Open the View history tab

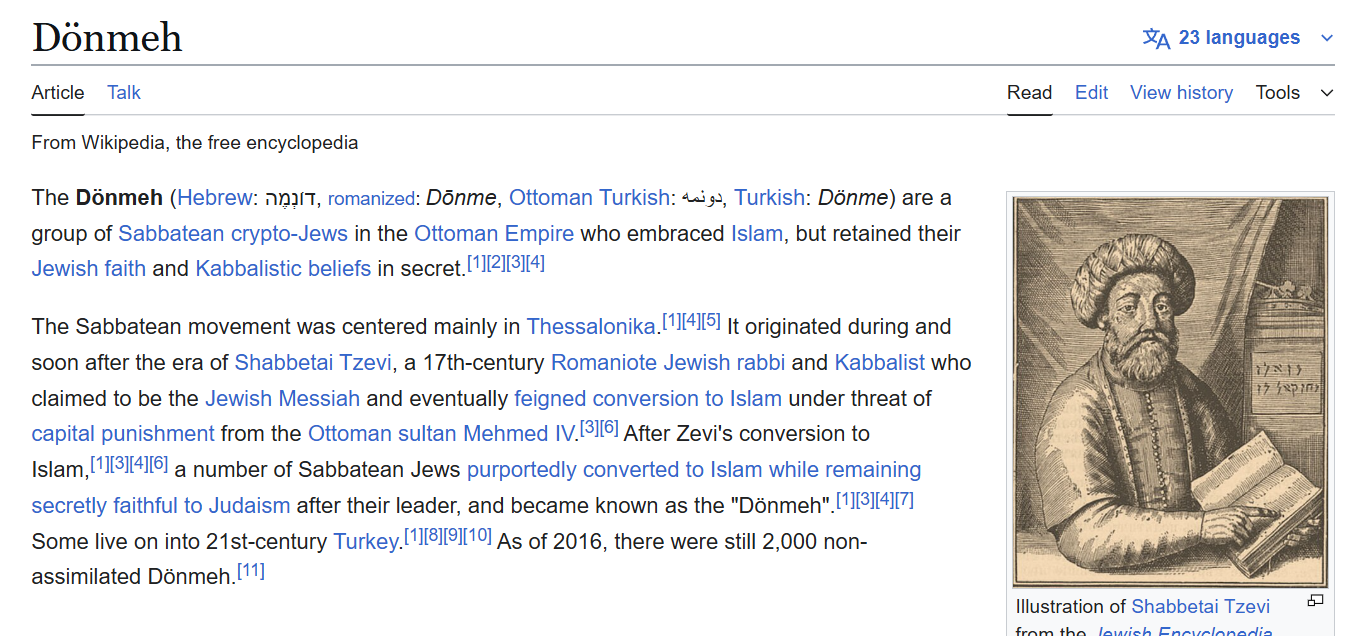pyautogui.click(x=1181, y=93)
